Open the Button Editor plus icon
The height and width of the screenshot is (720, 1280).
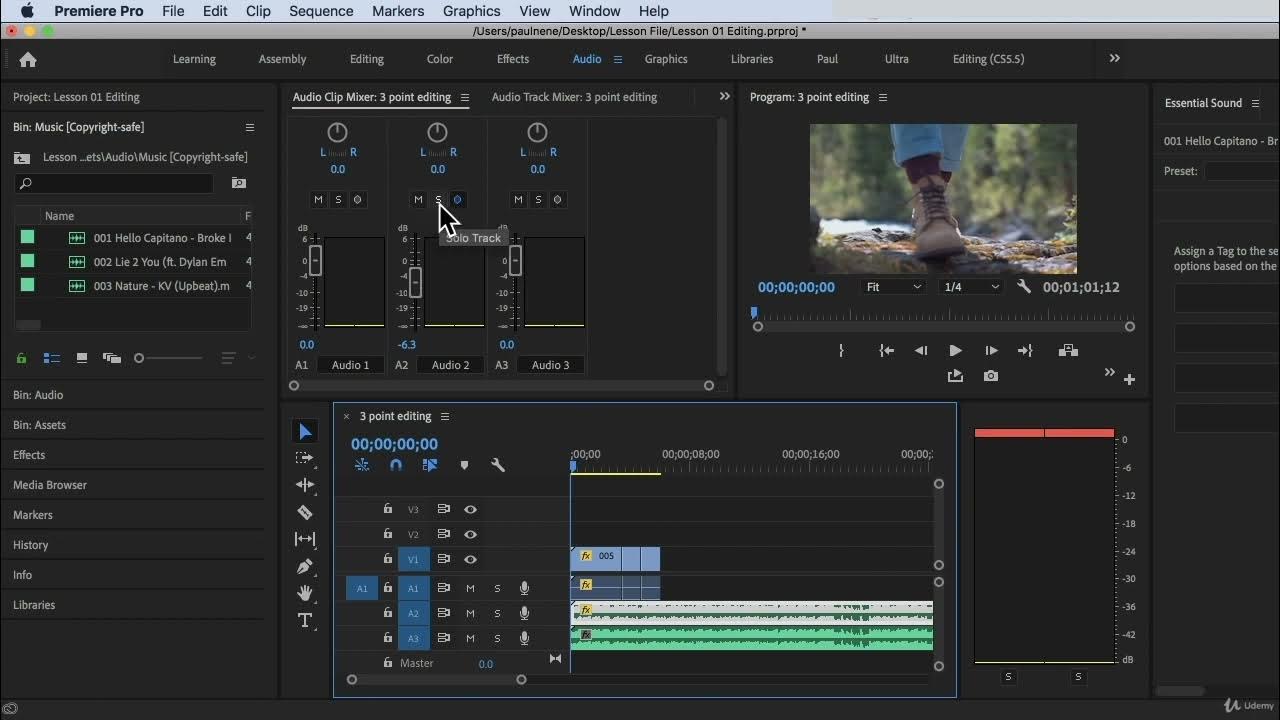coord(1129,379)
